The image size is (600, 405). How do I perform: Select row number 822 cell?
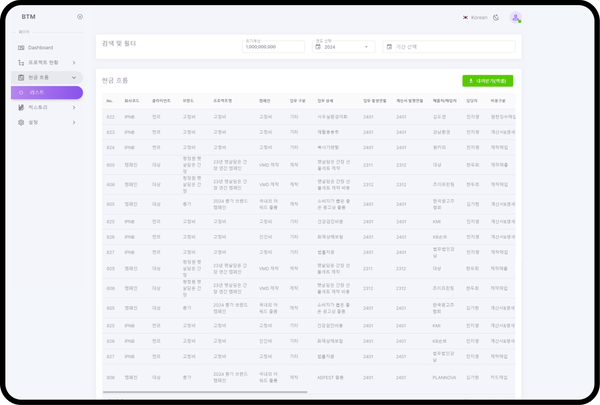111,117
